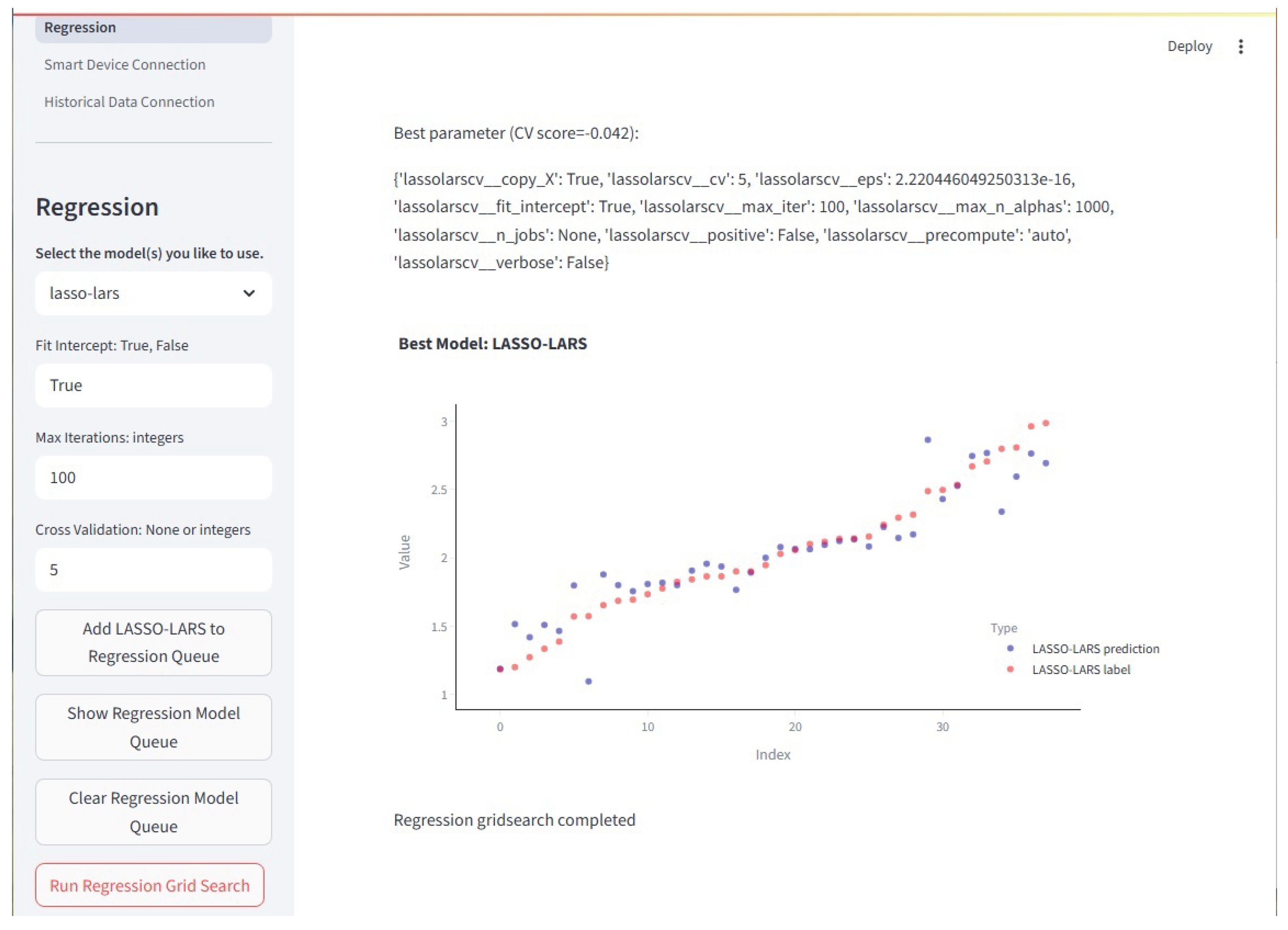The image size is (1288, 930).
Task: Clear the Regression Model Queue
Action: point(153,812)
